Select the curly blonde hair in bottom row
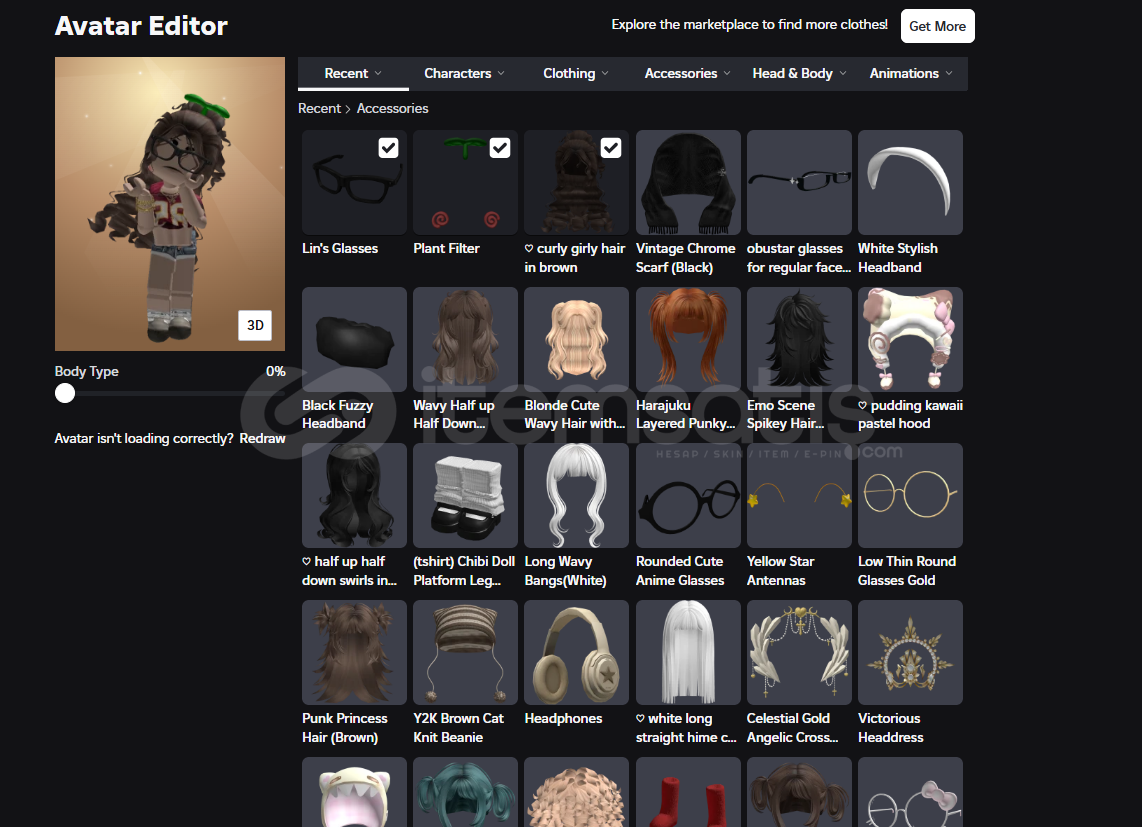This screenshot has height=827, width=1142. pyautogui.click(x=576, y=792)
